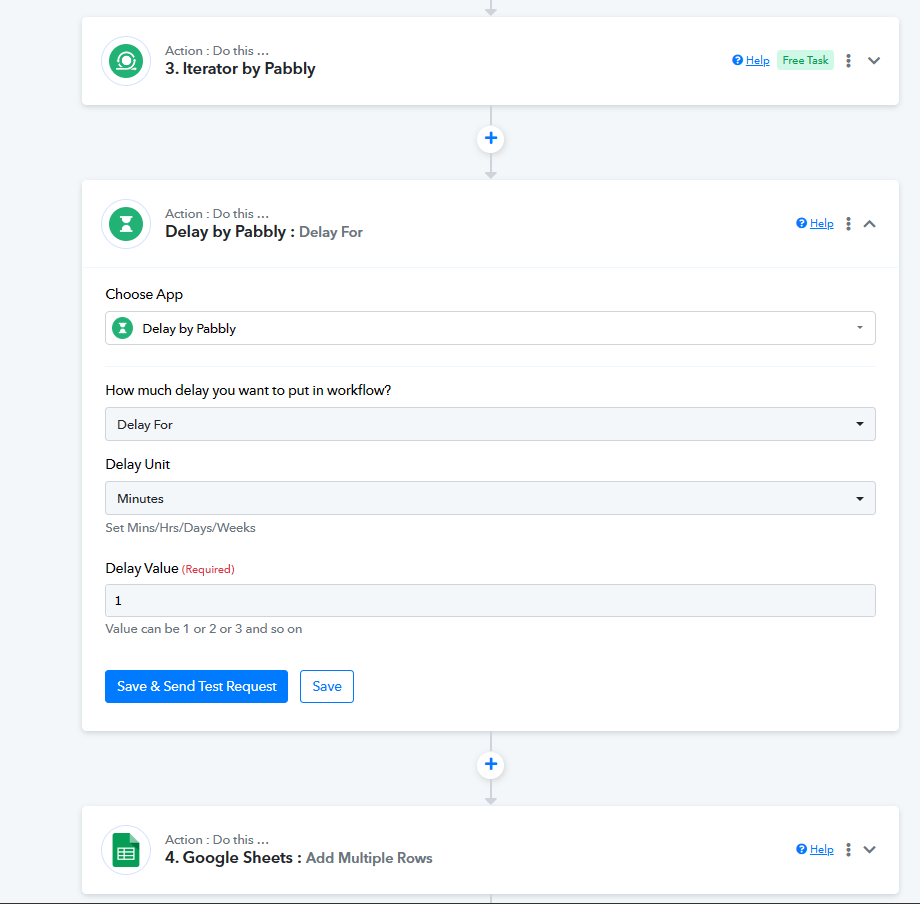Click 'Set Mins/Hrs/Days/Weeks' hint text

click(180, 528)
